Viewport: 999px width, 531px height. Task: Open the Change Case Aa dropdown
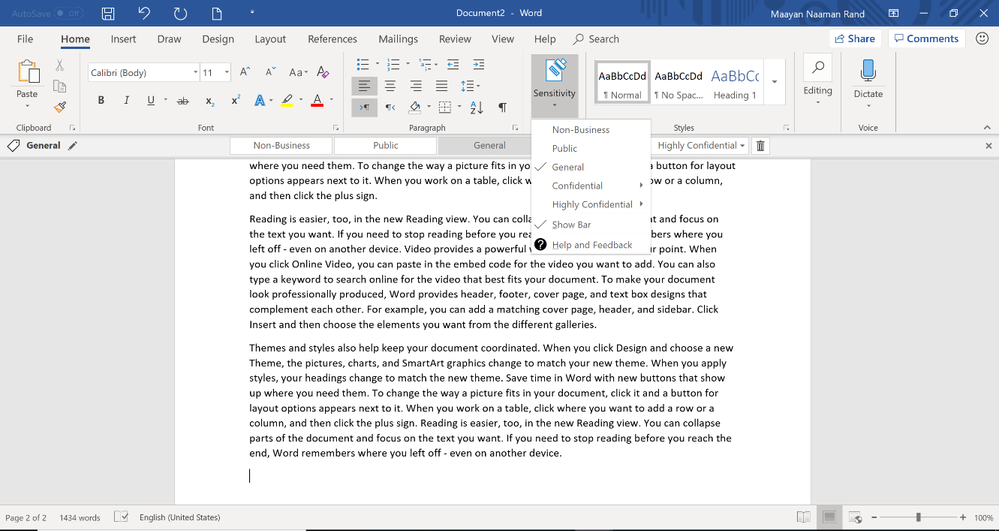pyautogui.click(x=298, y=72)
